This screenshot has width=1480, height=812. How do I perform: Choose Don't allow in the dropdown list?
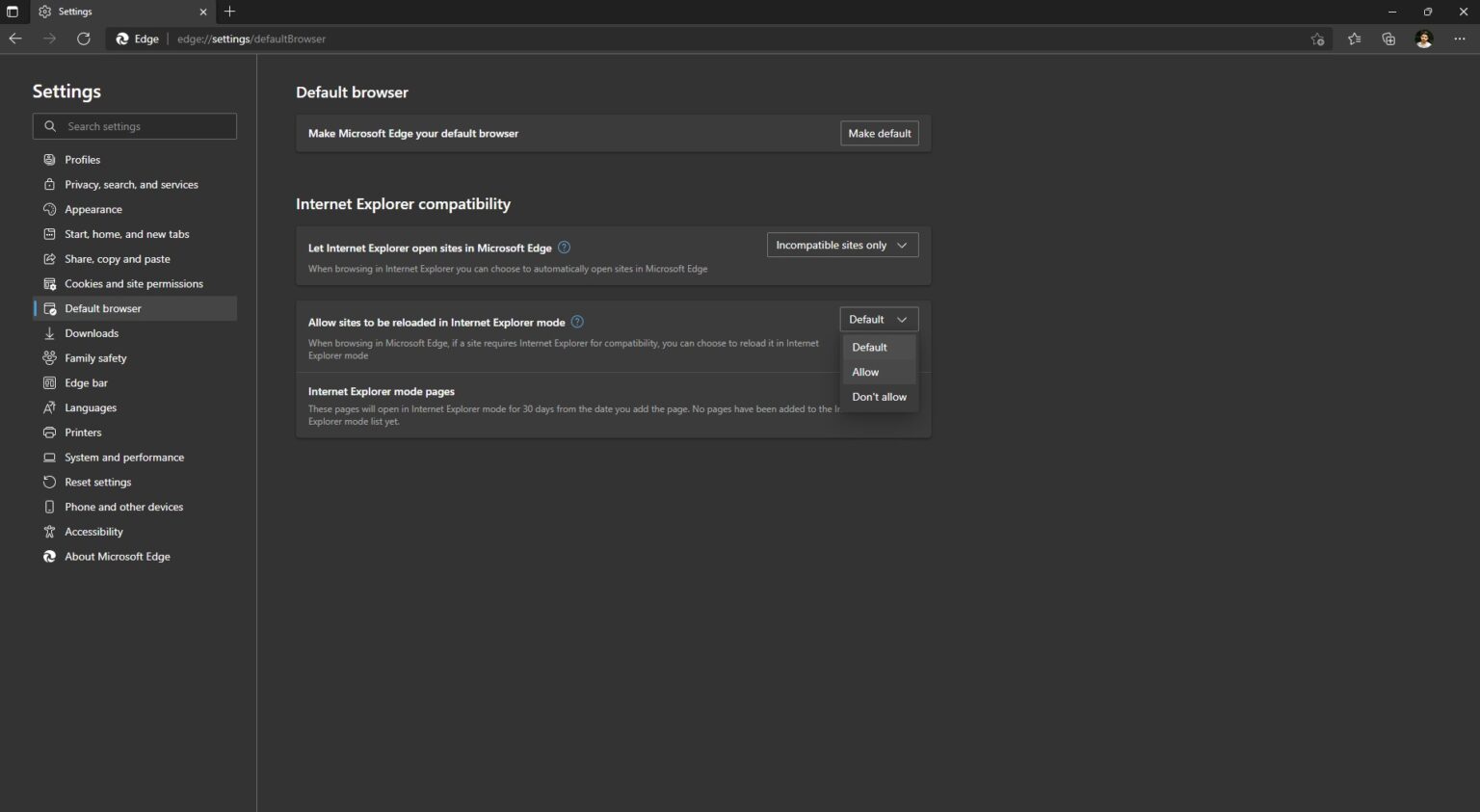click(x=878, y=396)
